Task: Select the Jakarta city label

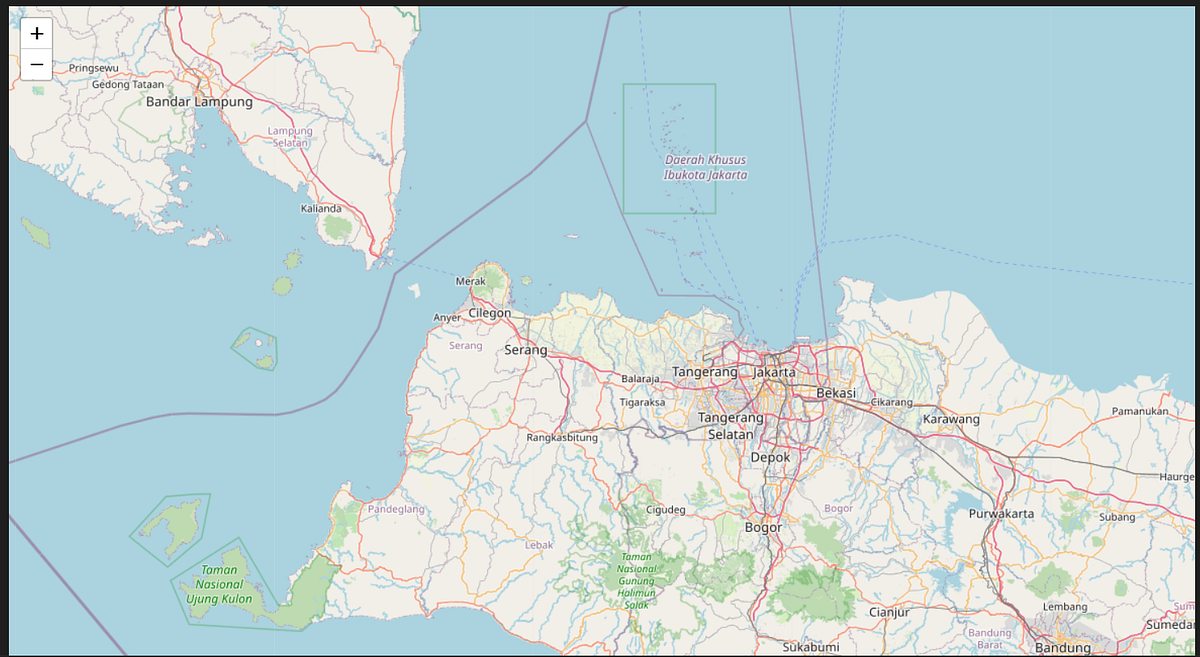Action: tap(774, 371)
